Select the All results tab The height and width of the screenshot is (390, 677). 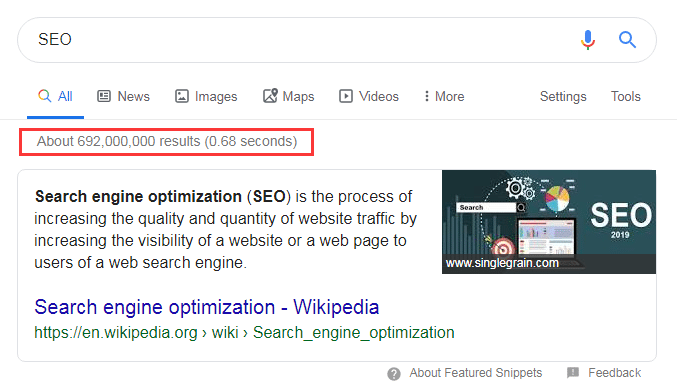point(55,96)
